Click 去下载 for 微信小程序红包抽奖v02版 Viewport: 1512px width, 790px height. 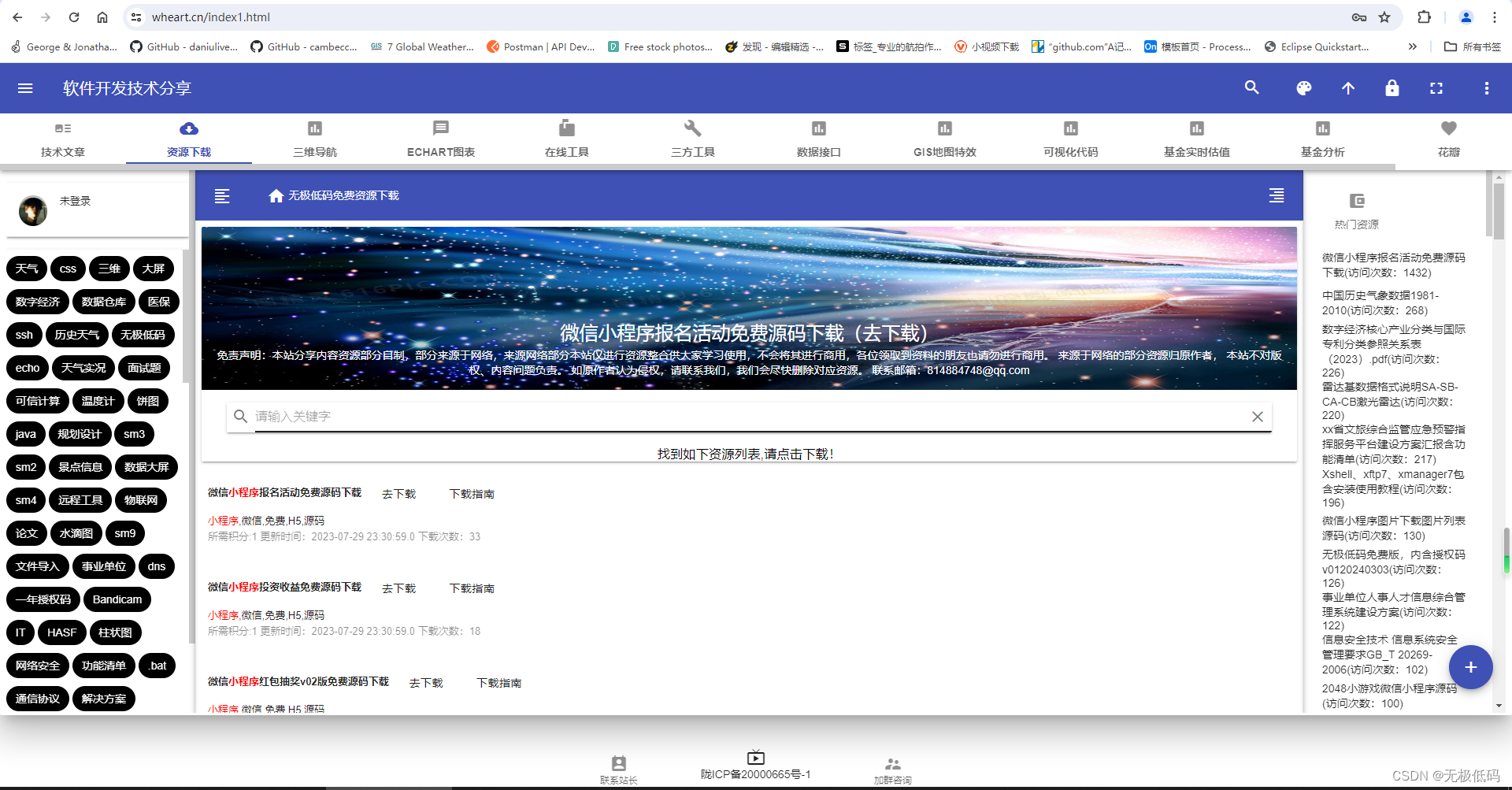pos(426,683)
